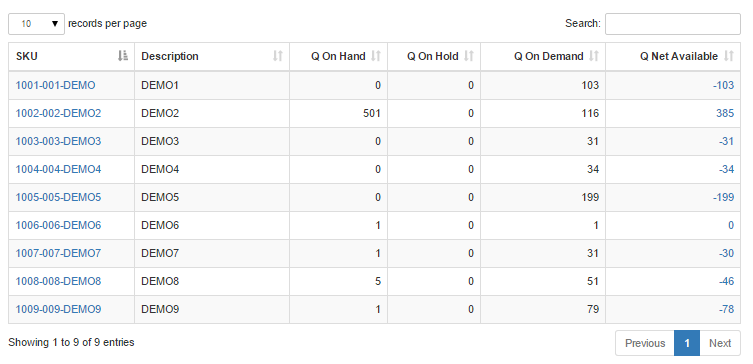Go to Next page
753x364 pixels.
click(x=720, y=343)
